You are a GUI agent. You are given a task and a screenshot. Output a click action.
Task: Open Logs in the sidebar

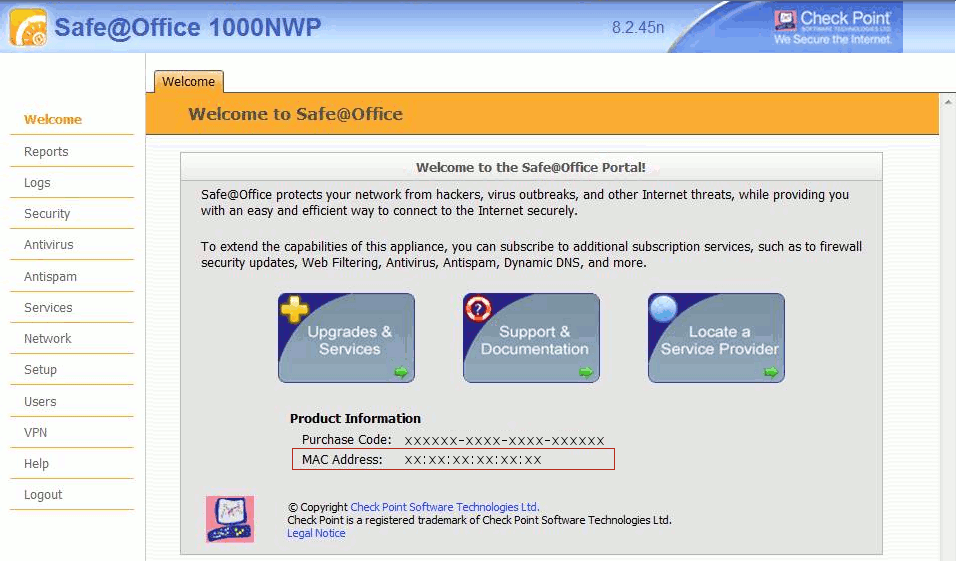[37, 183]
